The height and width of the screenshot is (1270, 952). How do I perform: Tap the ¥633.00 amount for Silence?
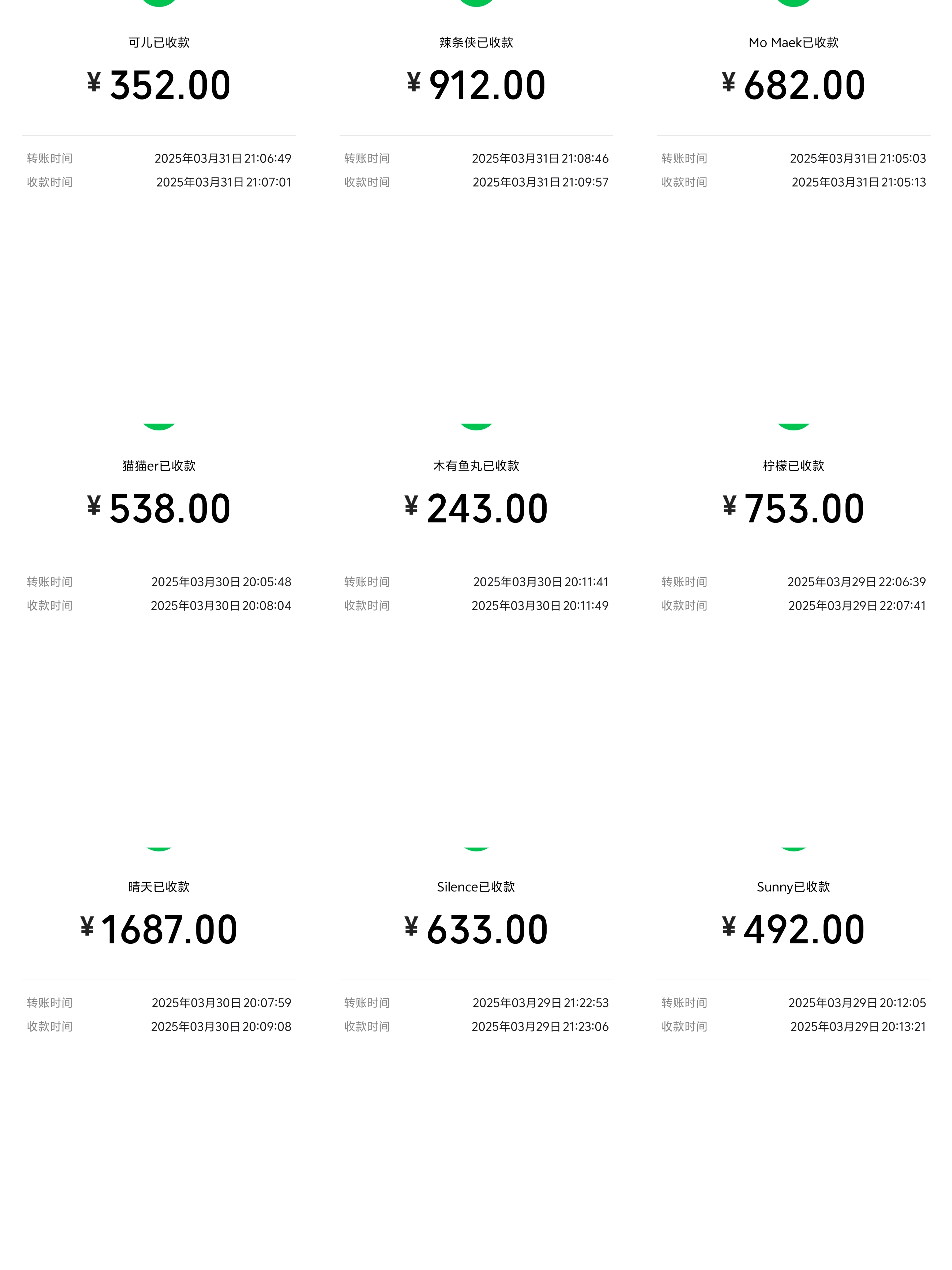pyautogui.click(x=476, y=930)
